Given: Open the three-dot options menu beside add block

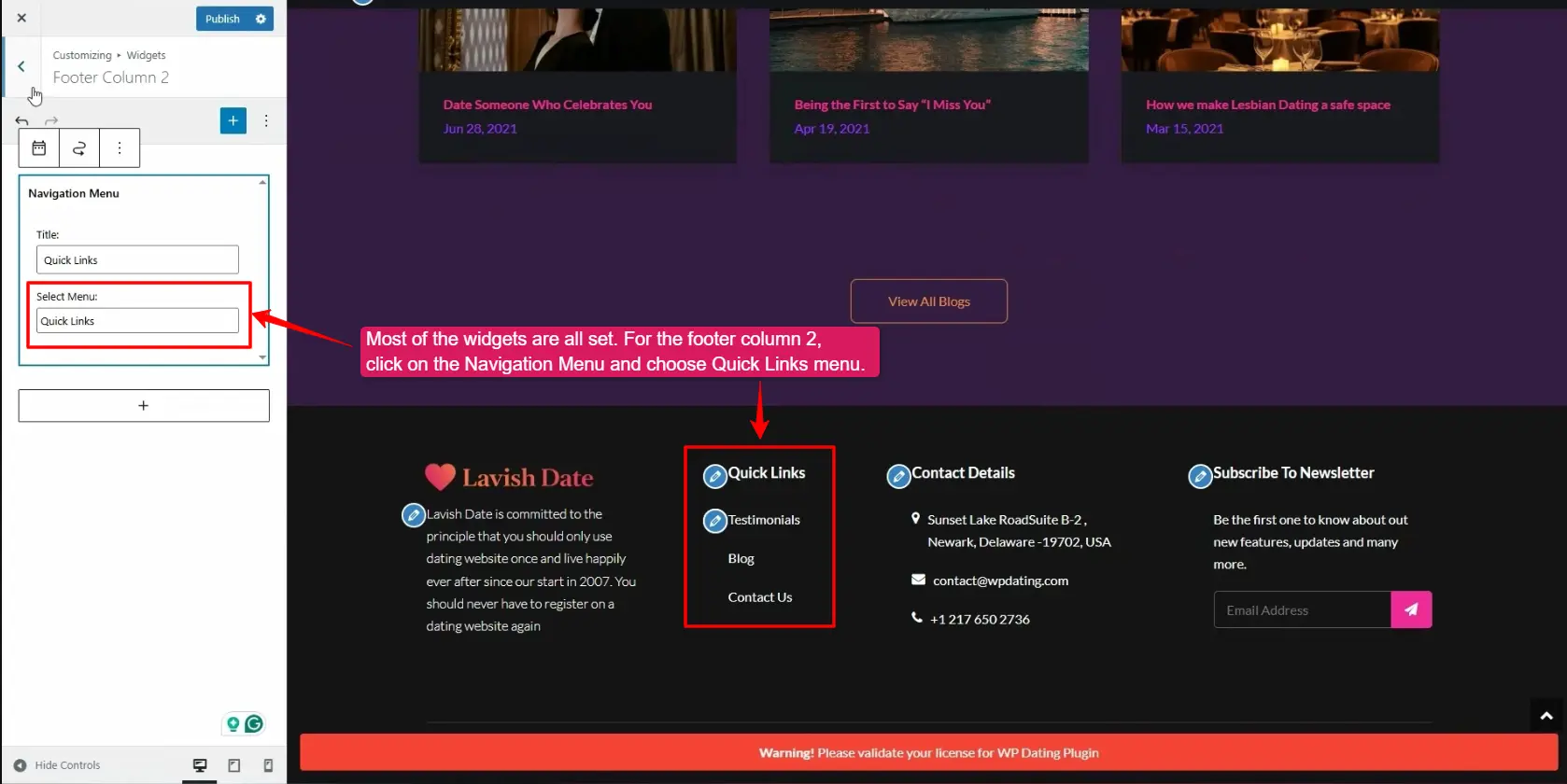Looking at the screenshot, I should [x=266, y=120].
